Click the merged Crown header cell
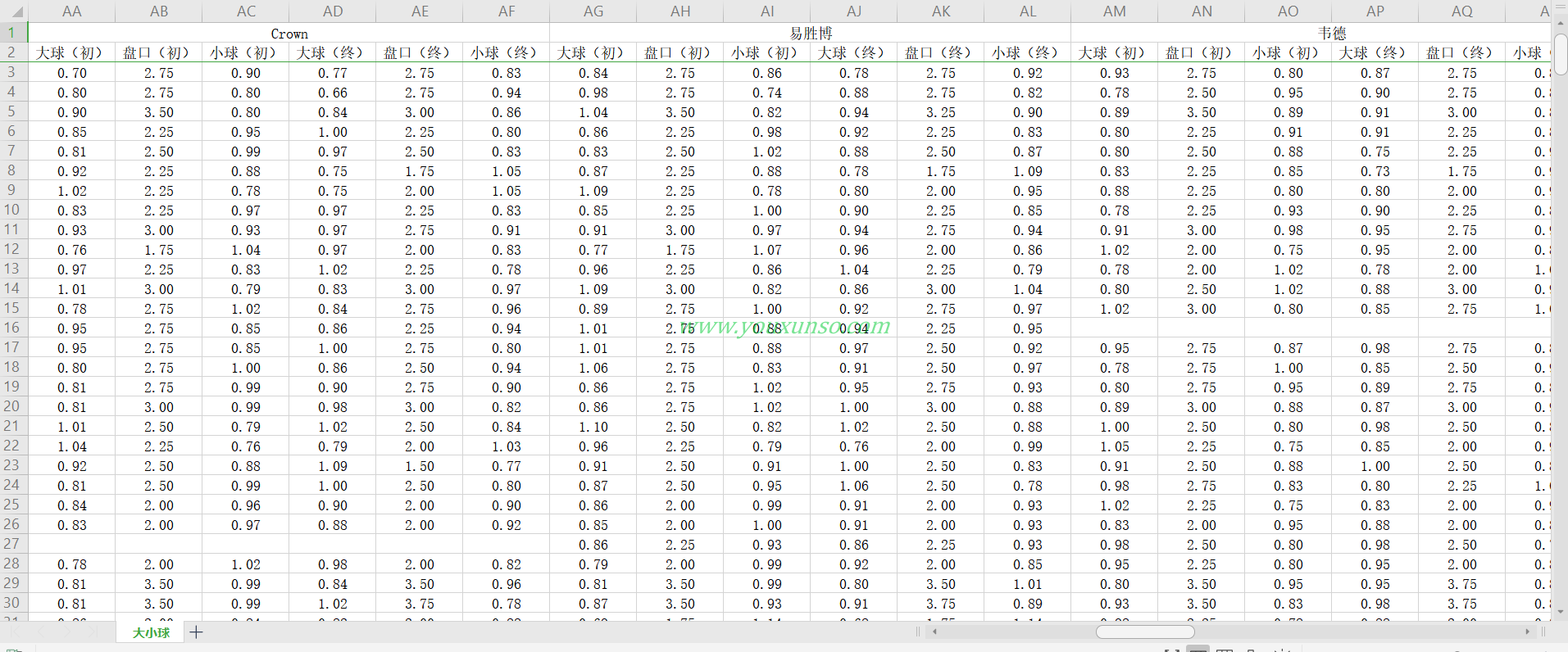The height and width of the screenshot is (652, 1568). pyautogui.click(x=289, y=34)
